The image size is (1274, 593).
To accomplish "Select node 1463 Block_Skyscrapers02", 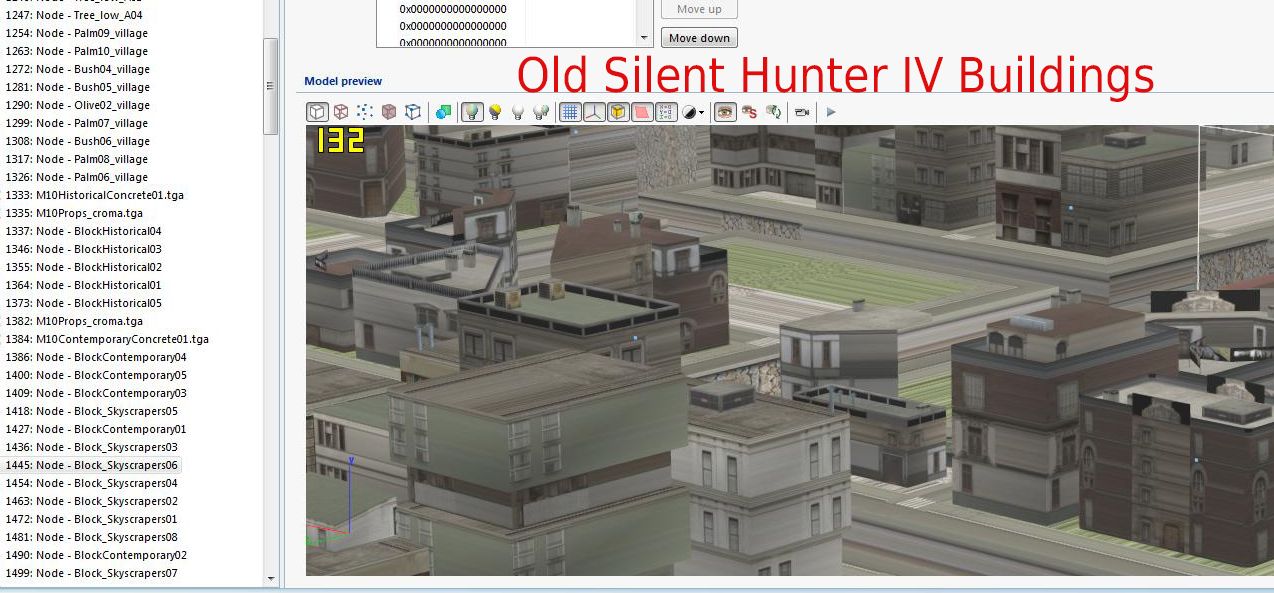I will click(92, 501).
